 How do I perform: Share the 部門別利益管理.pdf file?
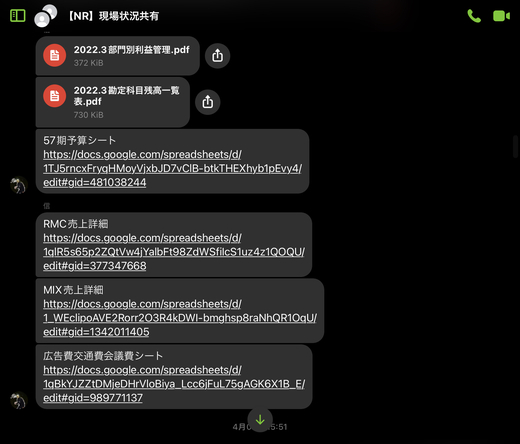point(217,55)
